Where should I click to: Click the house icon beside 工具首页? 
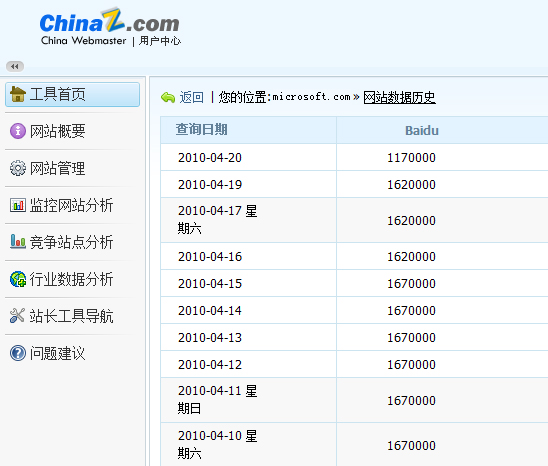(x=18, y=94)
